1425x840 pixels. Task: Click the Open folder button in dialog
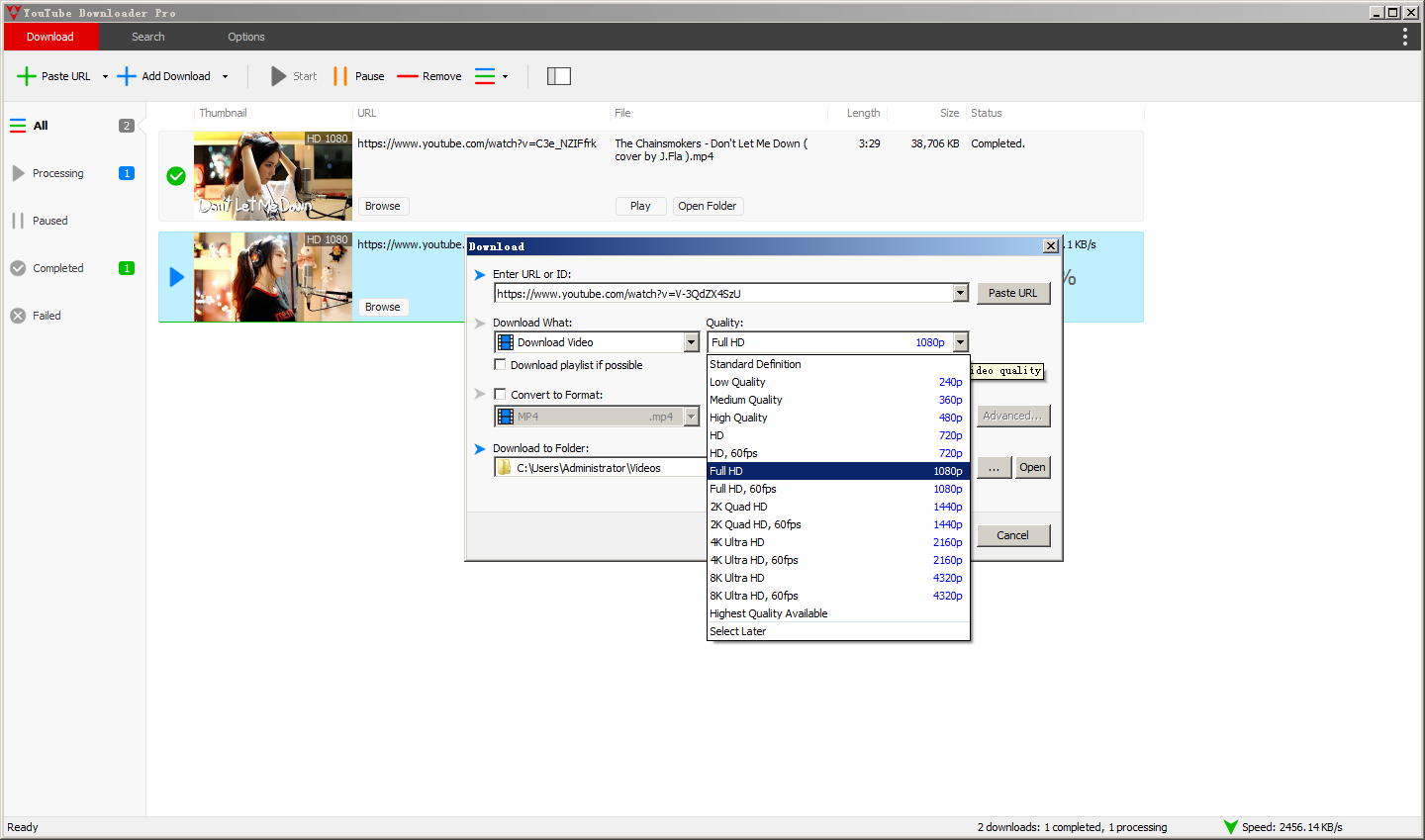[1032, 468]
